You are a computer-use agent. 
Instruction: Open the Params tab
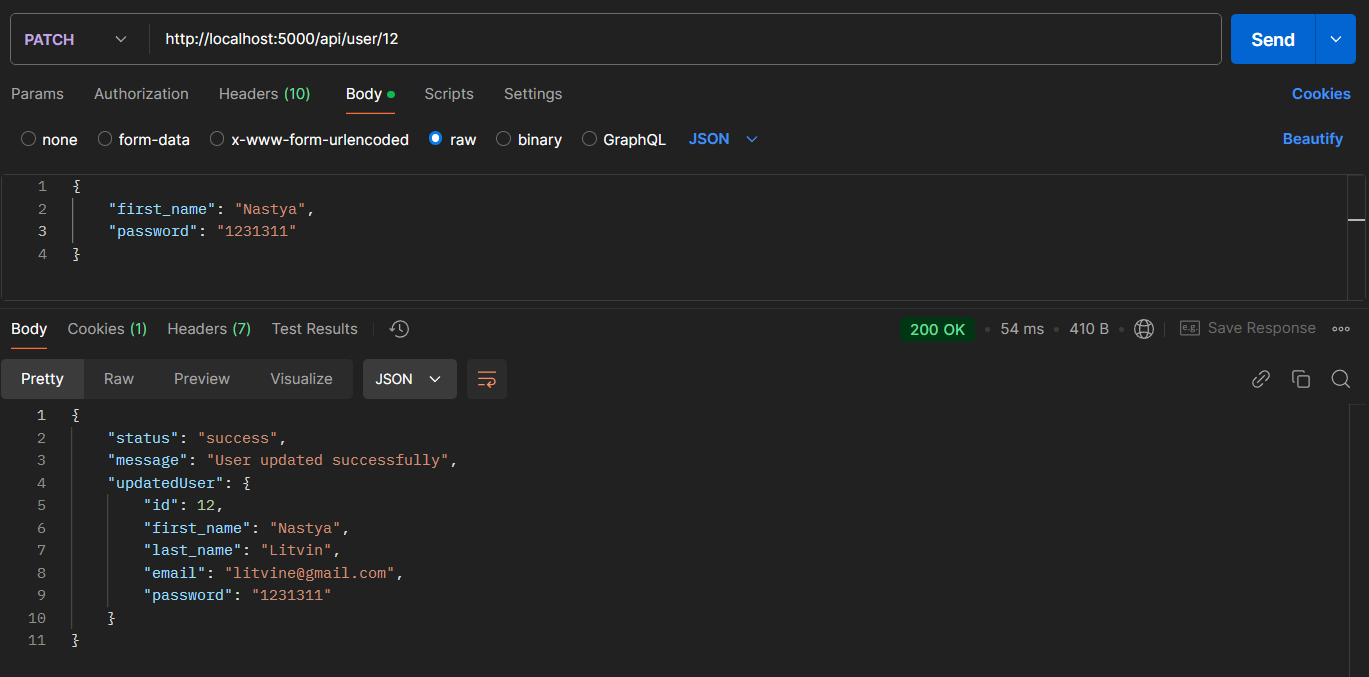(x=37, y=94)
